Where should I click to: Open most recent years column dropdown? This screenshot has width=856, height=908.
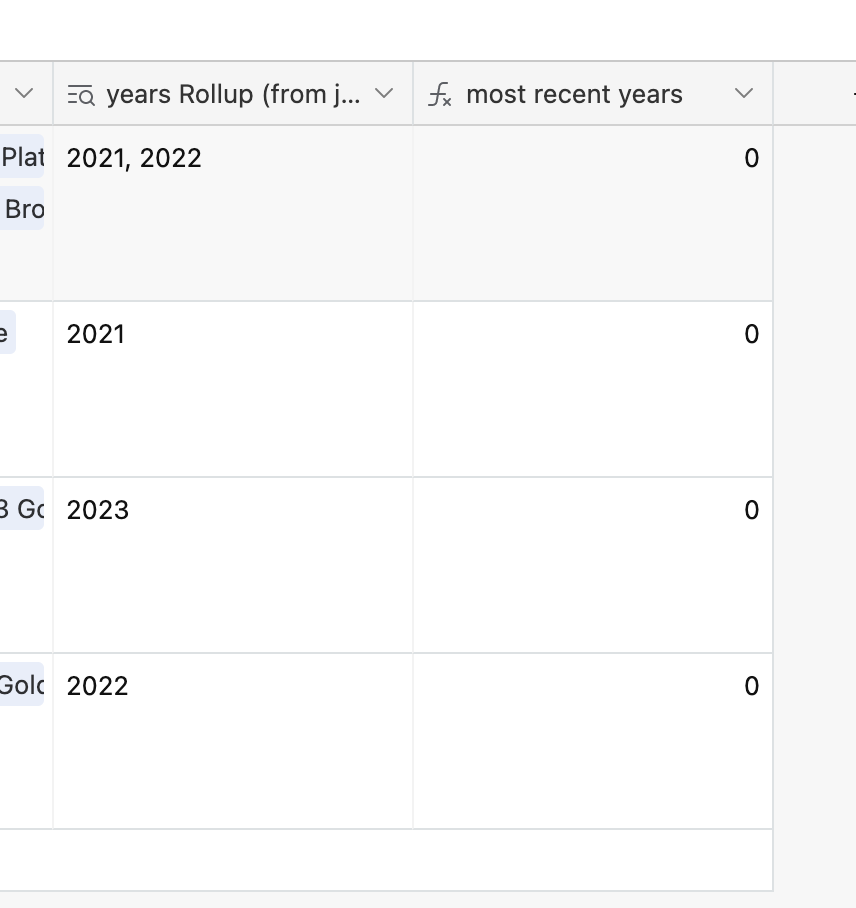744,93
